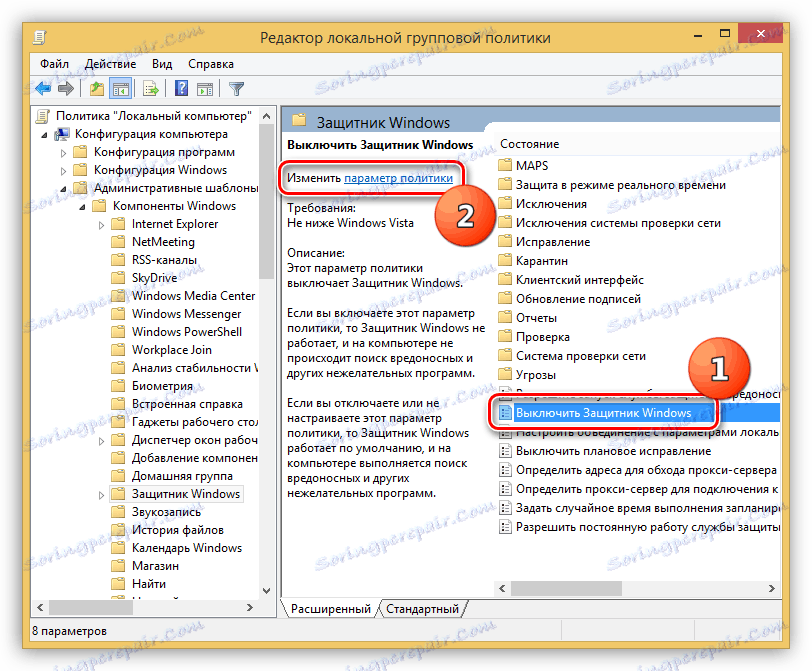Screen dimensions: 812x671
Task: Click the Исключения folder icon
Action: pos(504,204)
